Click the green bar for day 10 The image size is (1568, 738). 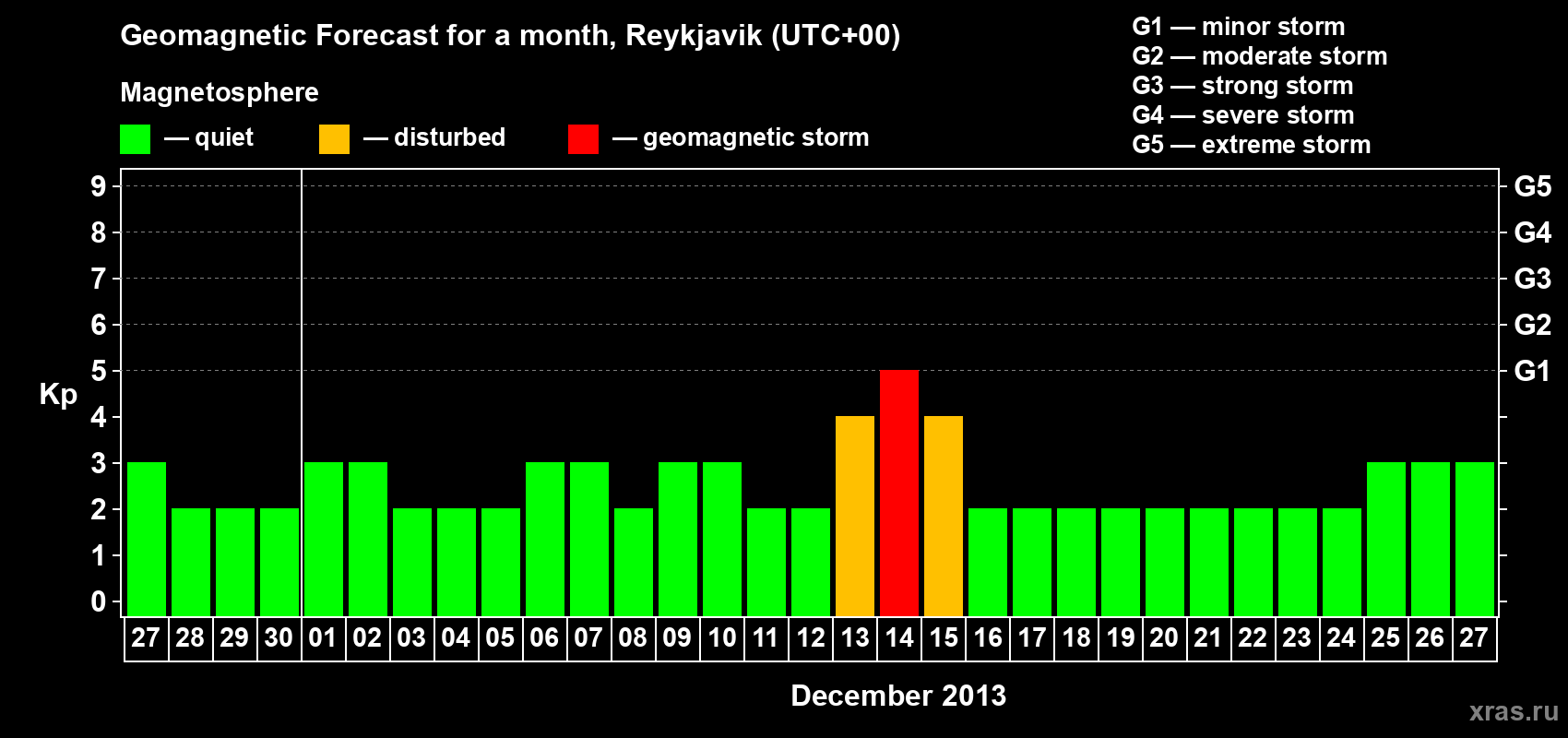pos(722,539)
